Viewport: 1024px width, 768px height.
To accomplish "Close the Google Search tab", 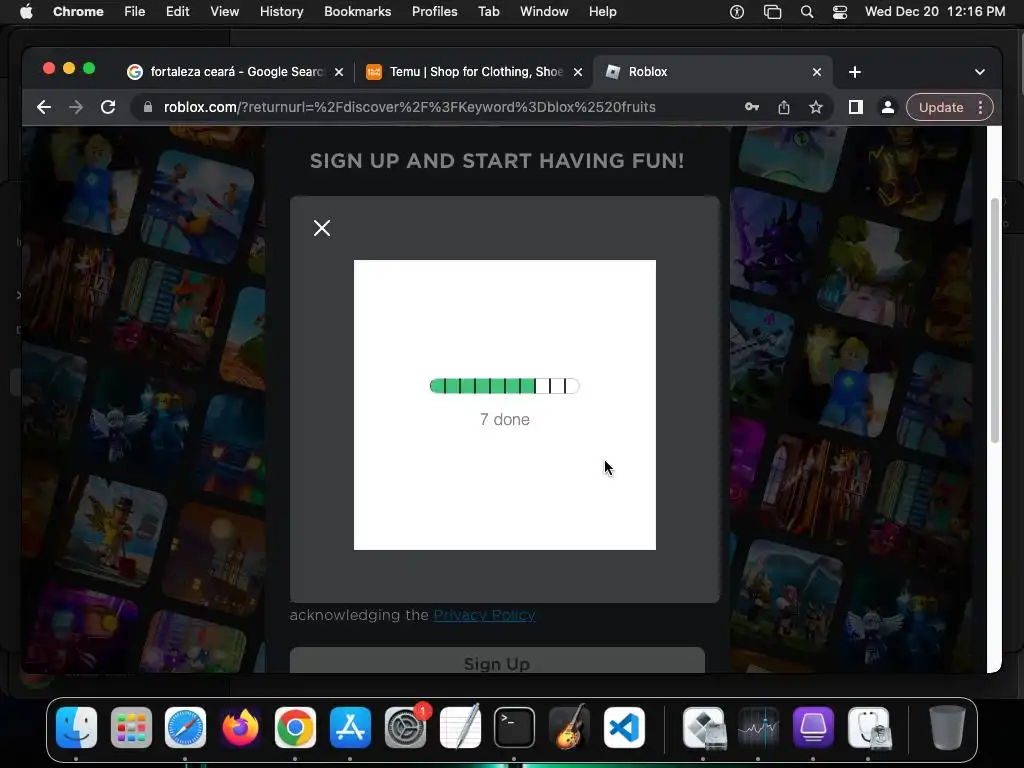I will point(339,72).
